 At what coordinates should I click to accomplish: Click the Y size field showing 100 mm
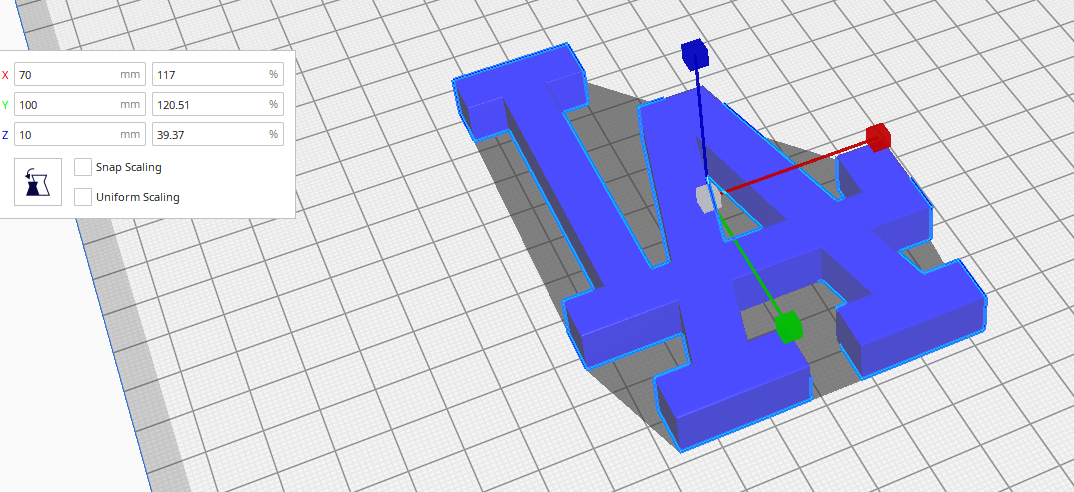tap(79, 105)
